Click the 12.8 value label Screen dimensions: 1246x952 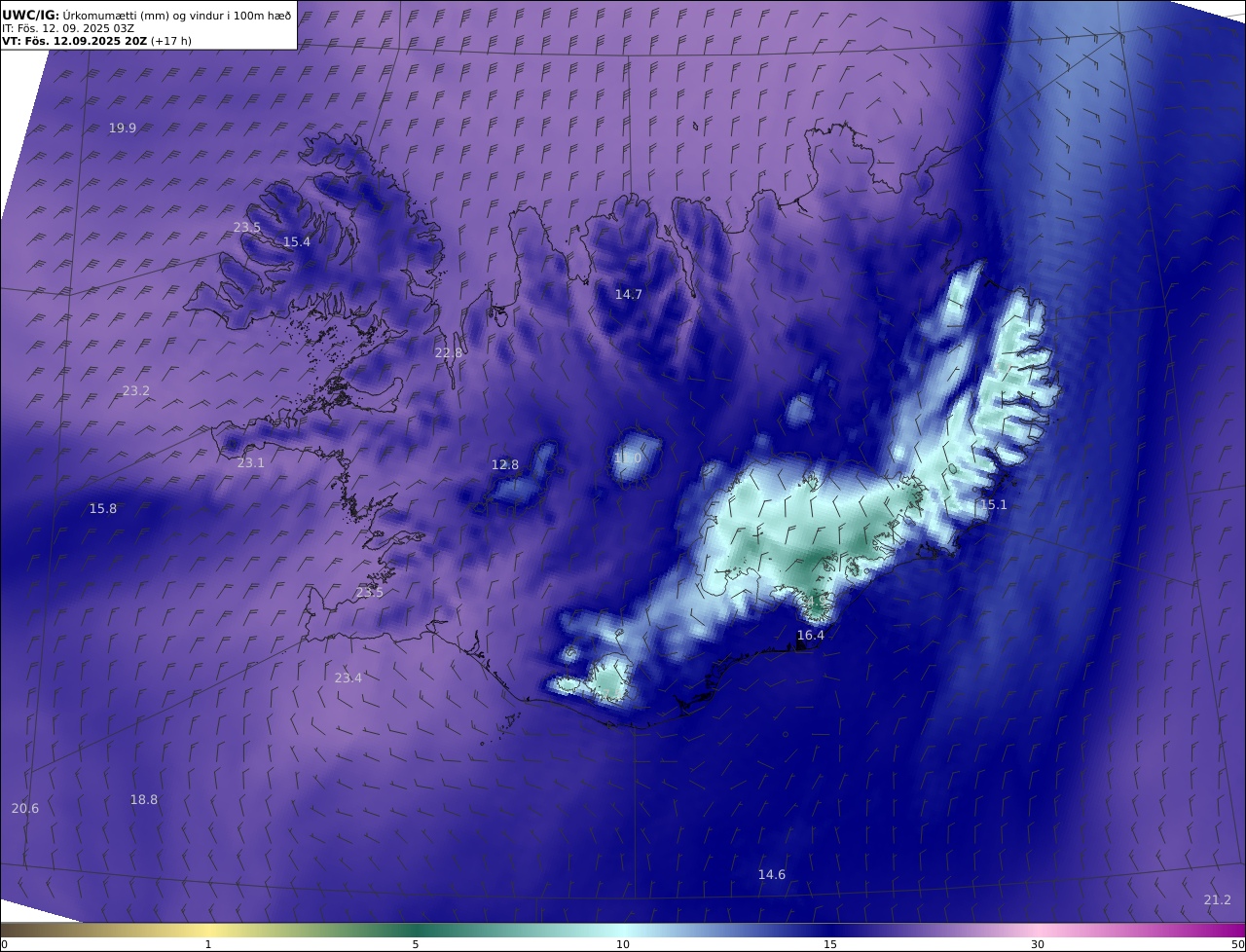click(x=505, y=464)
